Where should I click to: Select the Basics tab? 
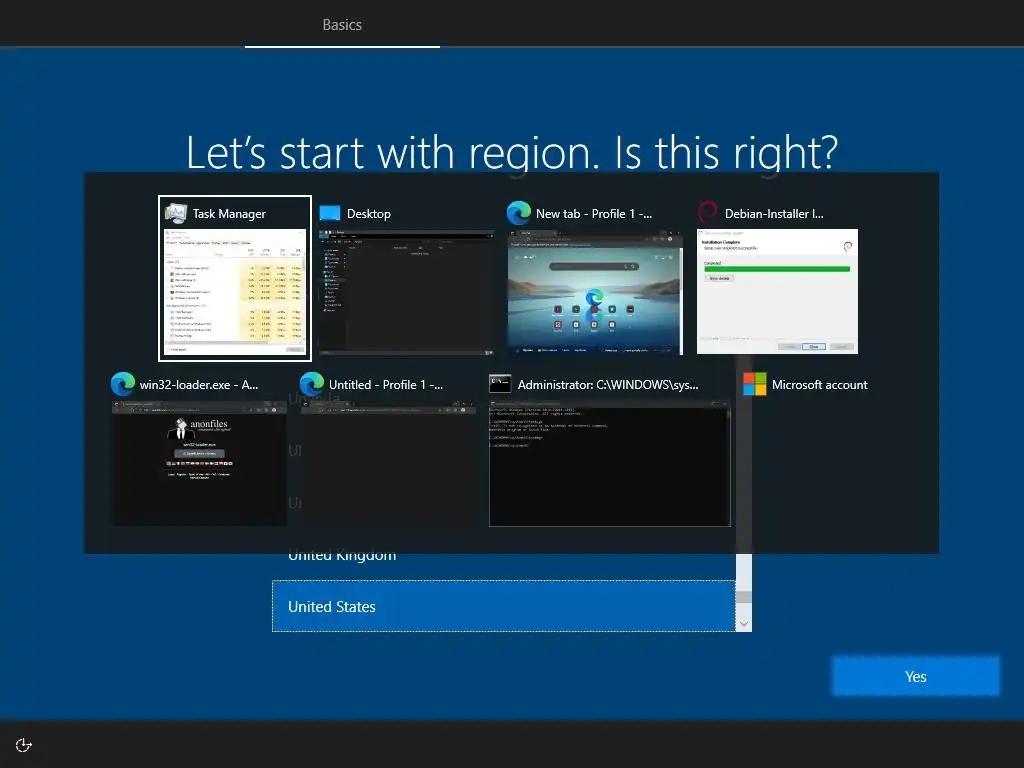(x=342, y=25)
